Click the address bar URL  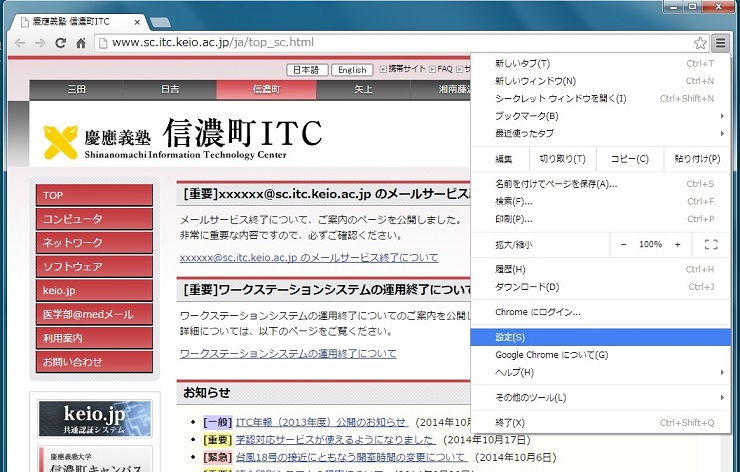tap(213, 42)
